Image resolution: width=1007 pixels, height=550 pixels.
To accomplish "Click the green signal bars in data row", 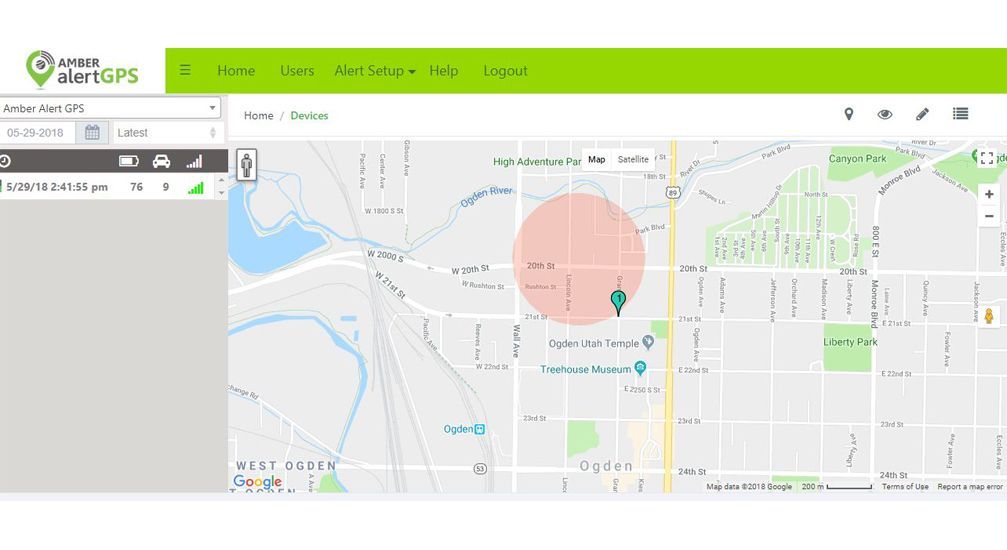I will [195, 188].
